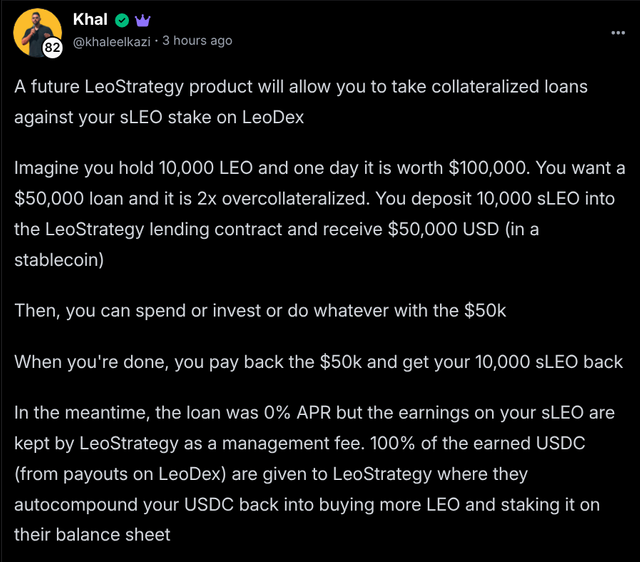This screenshot has height=562, width=640.
Task: Open the @khaleelkazi handle link
Action: pyautogui.click(x=112, y=41)
